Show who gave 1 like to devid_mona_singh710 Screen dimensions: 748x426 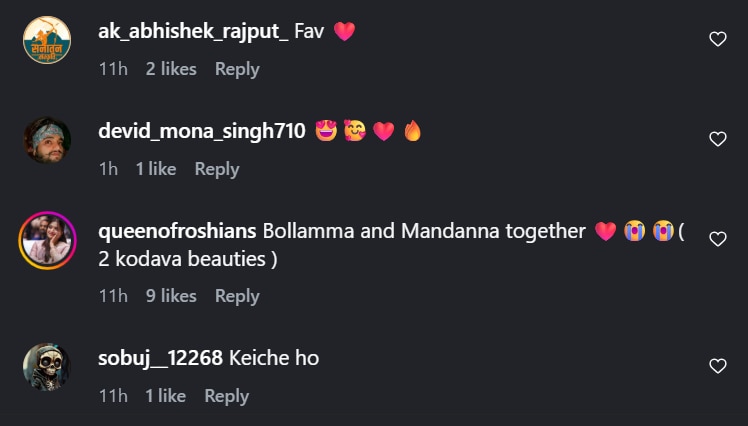pos(156,169)
